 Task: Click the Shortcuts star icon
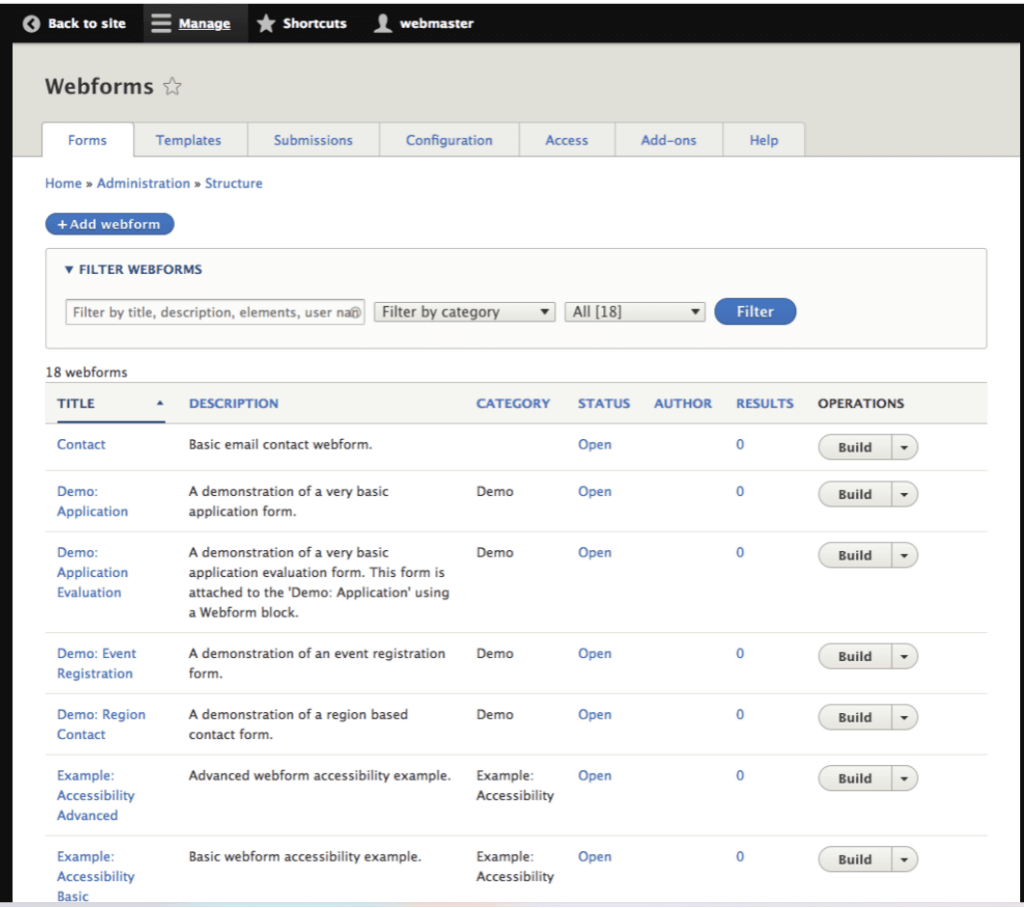pyautogui.click(x=264, y=22)
